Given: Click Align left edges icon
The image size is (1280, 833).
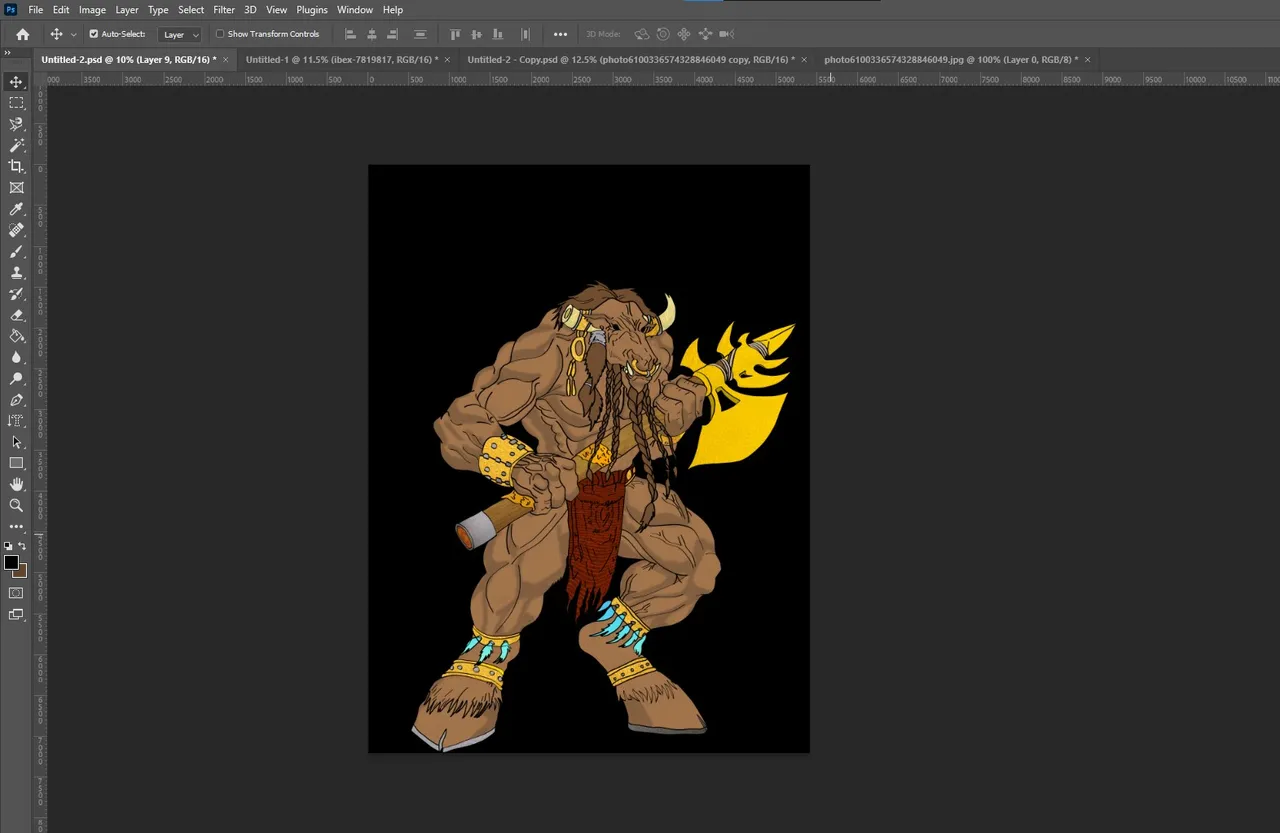Looking at the screenshot, I should coord(350,34).
